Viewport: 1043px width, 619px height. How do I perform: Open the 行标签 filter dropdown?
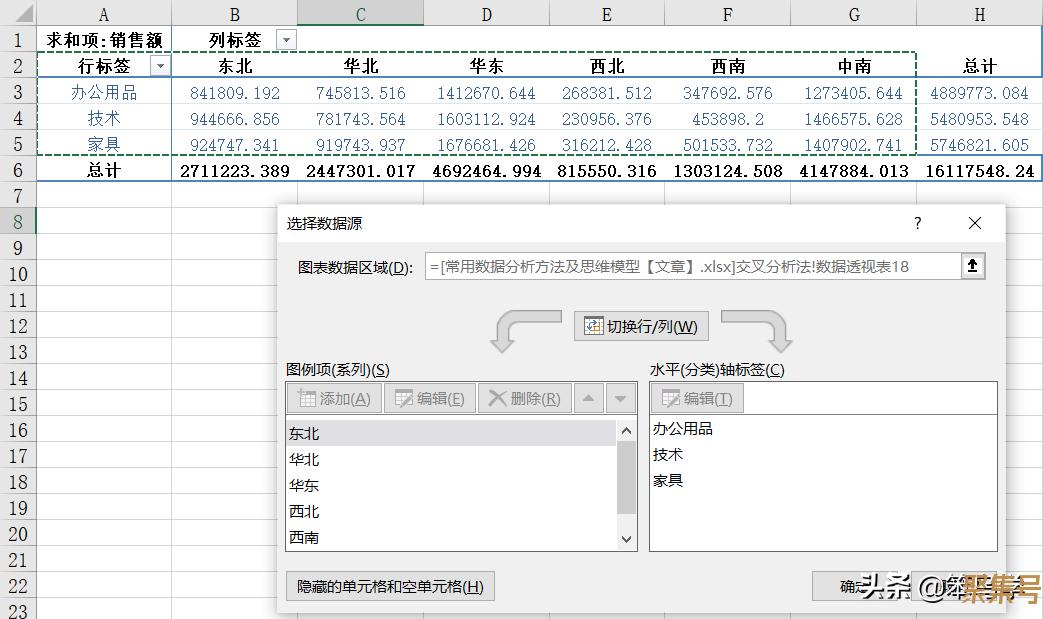click(x=160, y=66)
